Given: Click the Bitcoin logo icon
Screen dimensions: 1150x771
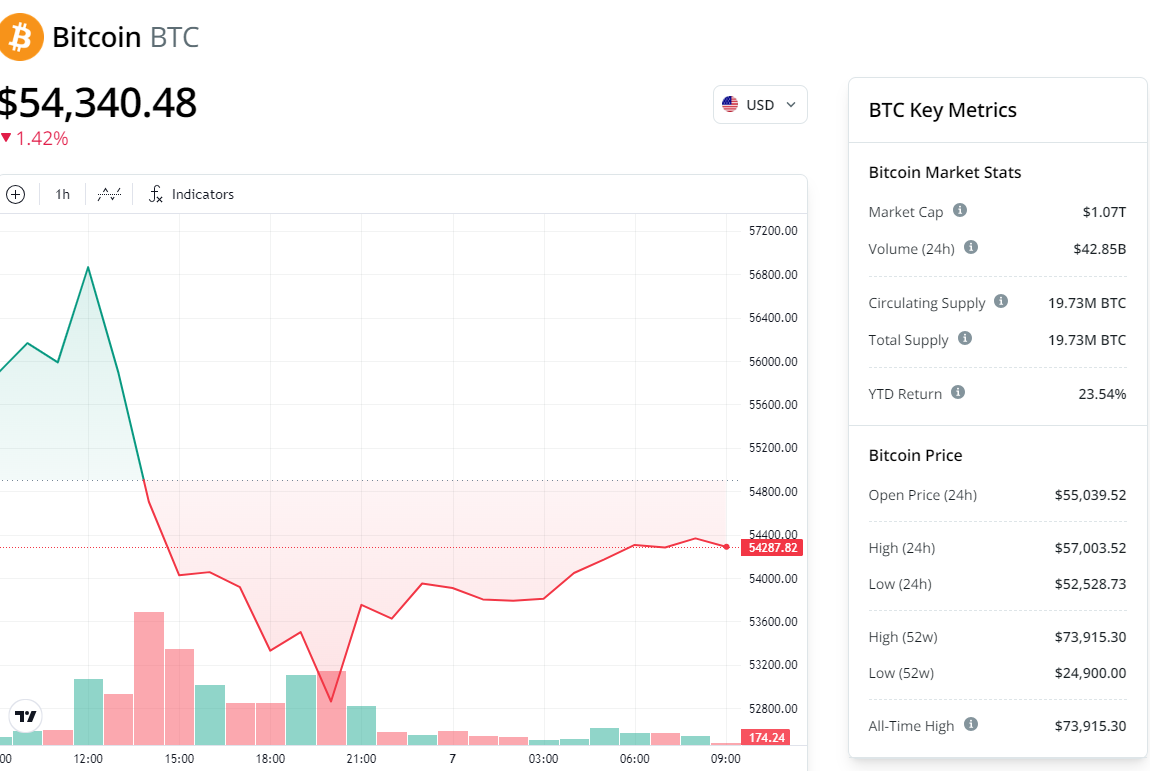Looking at the screenshot, I should pos(20,37).
